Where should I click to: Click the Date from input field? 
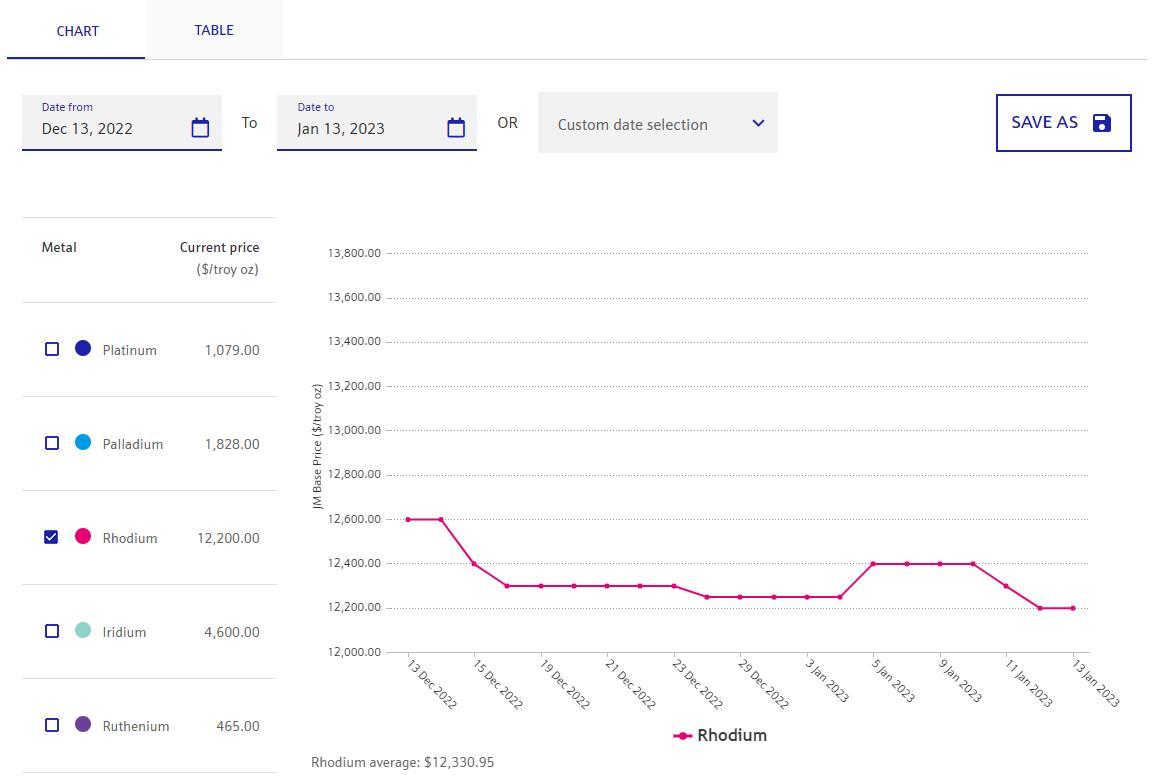coord(110,128)
